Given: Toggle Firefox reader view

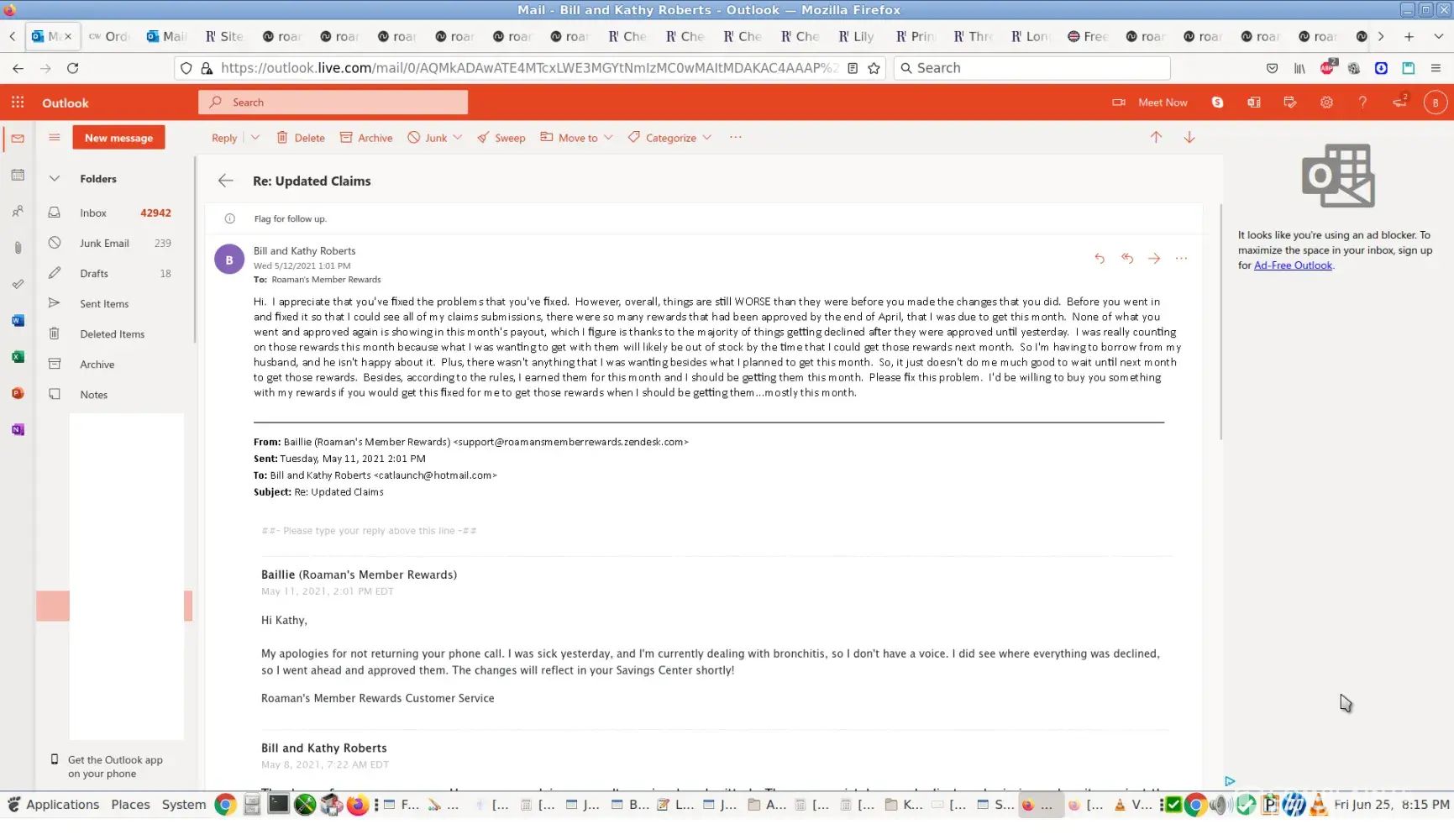Looking at the screenshot, I should coord(853,68).
